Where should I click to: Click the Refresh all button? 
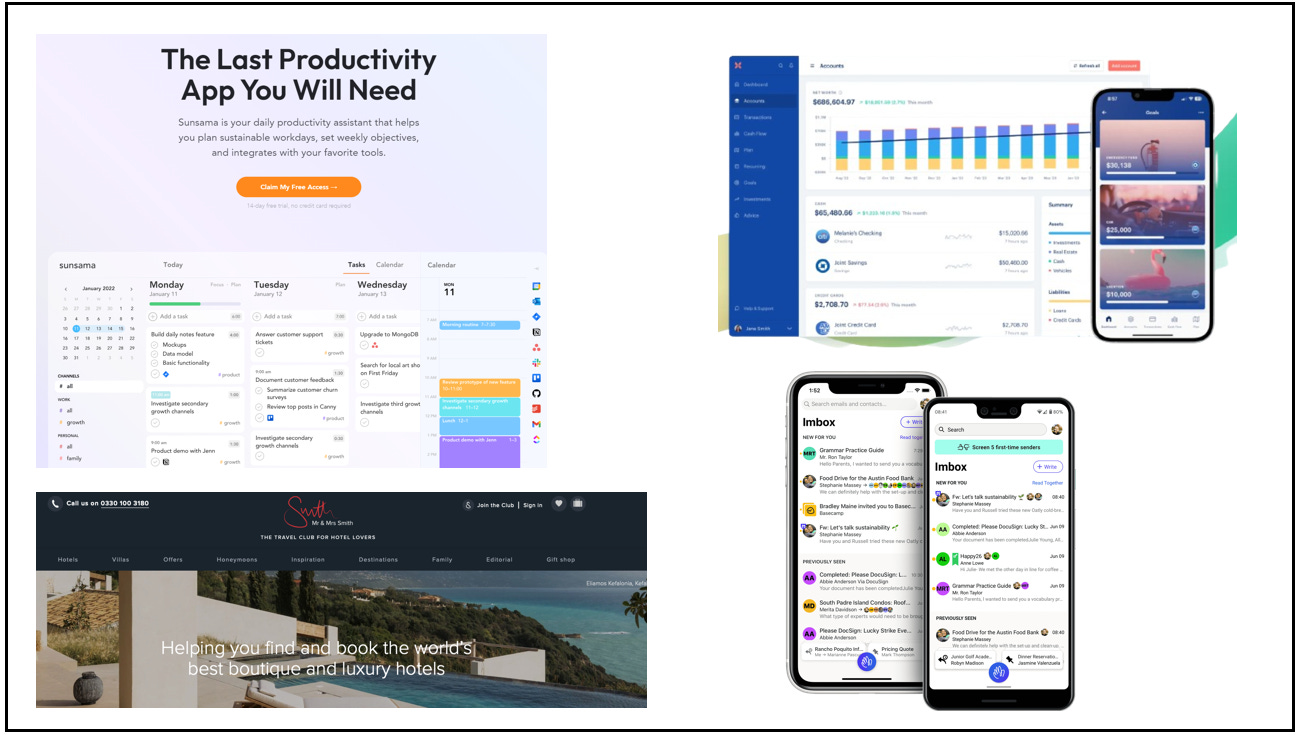[x=1086, y=66]
